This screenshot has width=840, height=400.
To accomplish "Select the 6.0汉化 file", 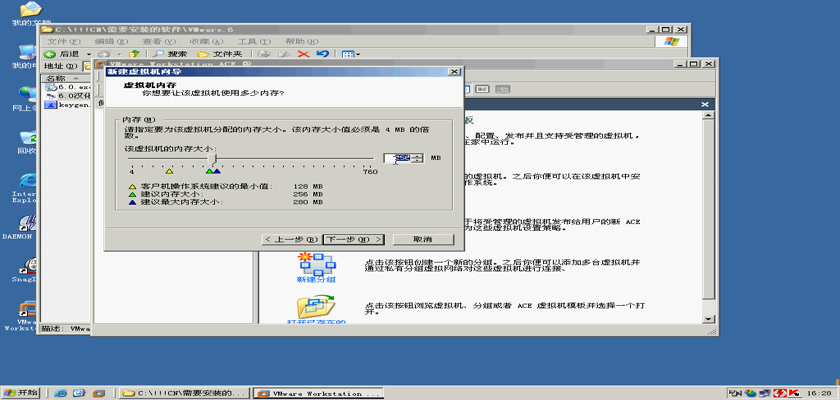I will [x=69, y=95].
